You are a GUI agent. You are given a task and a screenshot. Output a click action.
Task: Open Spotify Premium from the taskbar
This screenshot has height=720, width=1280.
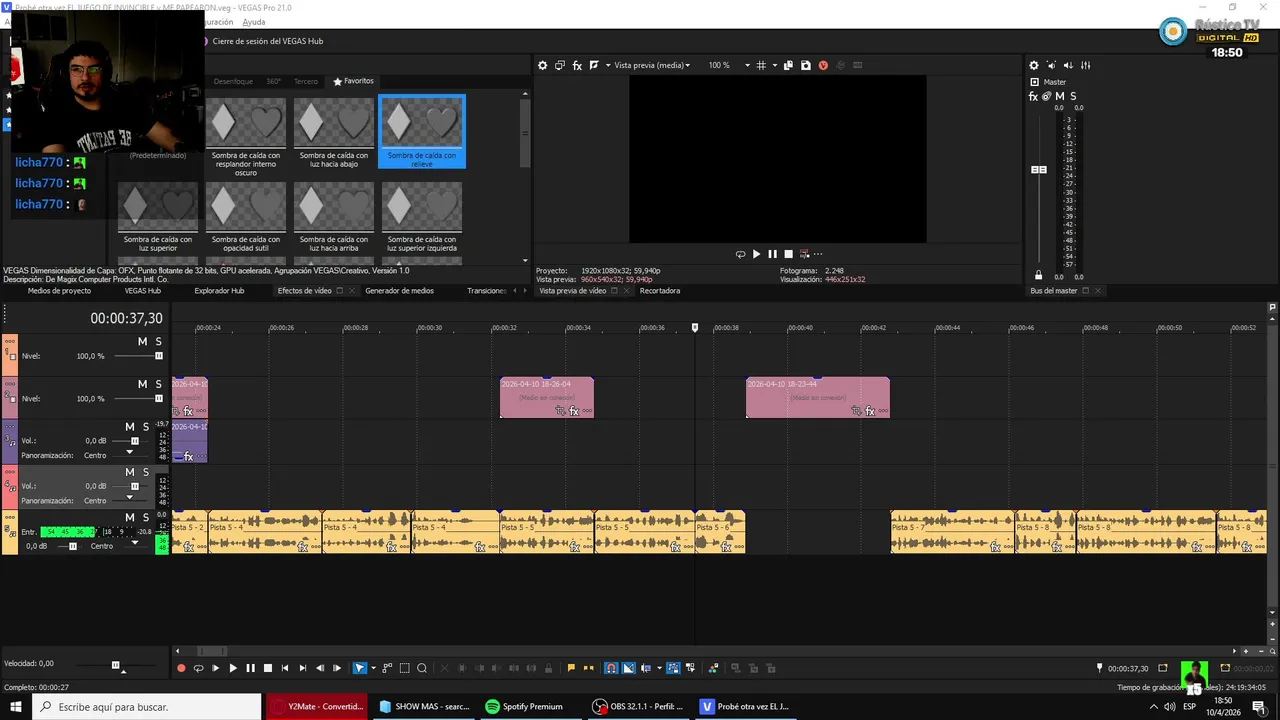pyautogui.click(x=525, y=706)
